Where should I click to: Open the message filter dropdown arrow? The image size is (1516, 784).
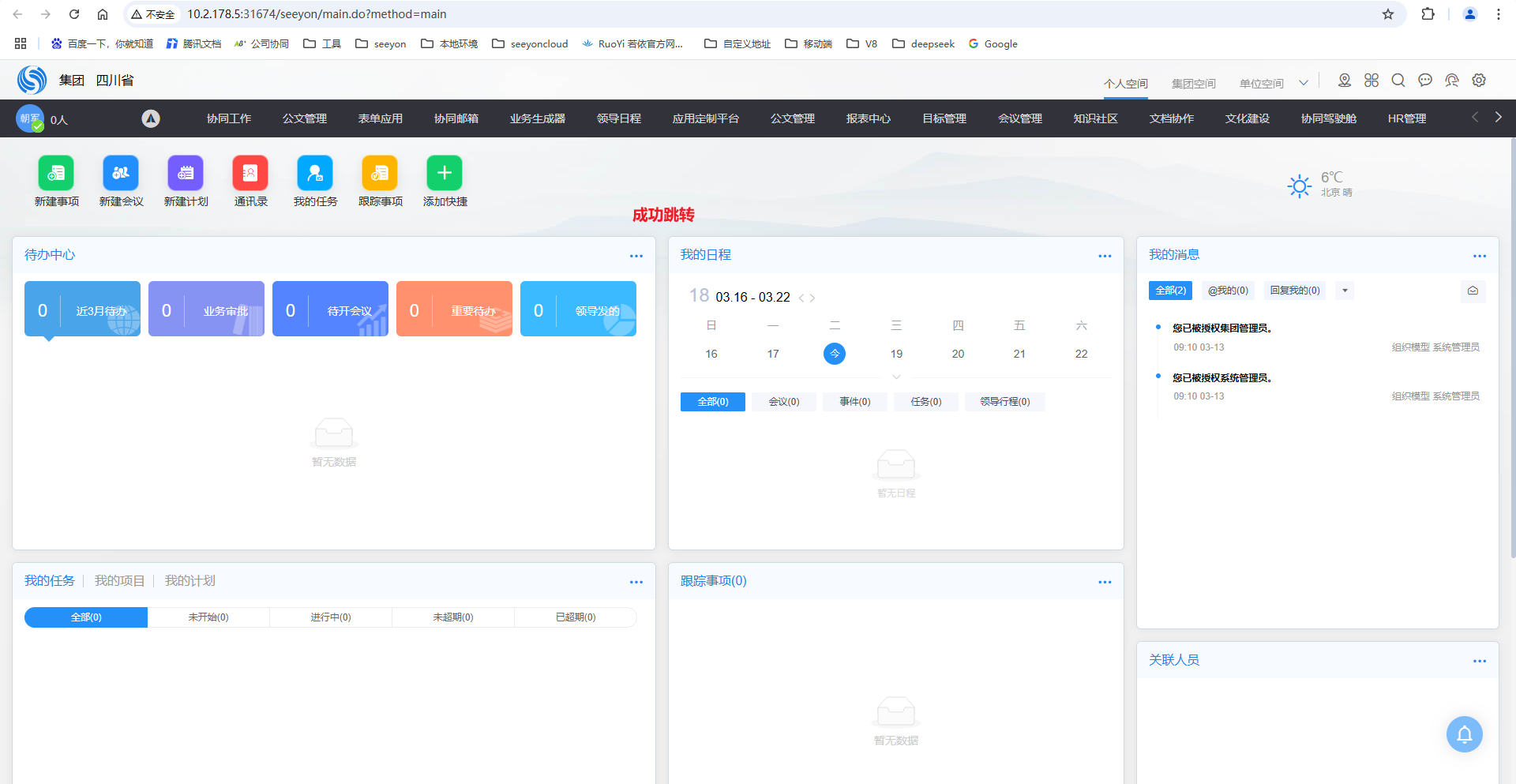click(1345, 291)
